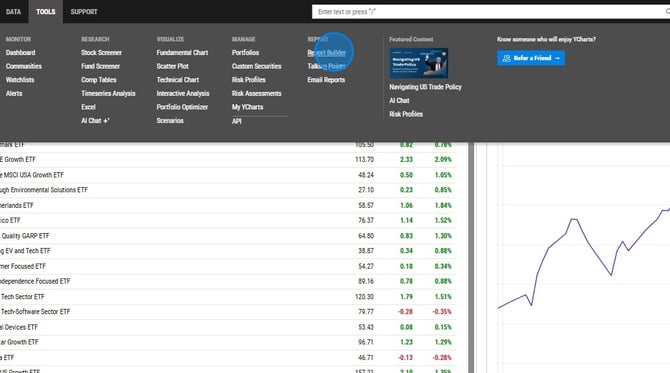This screenshot has width=670, height=373.
Task: Open My YCharts link
Action: pyautogui.click(x=247, y=107)
